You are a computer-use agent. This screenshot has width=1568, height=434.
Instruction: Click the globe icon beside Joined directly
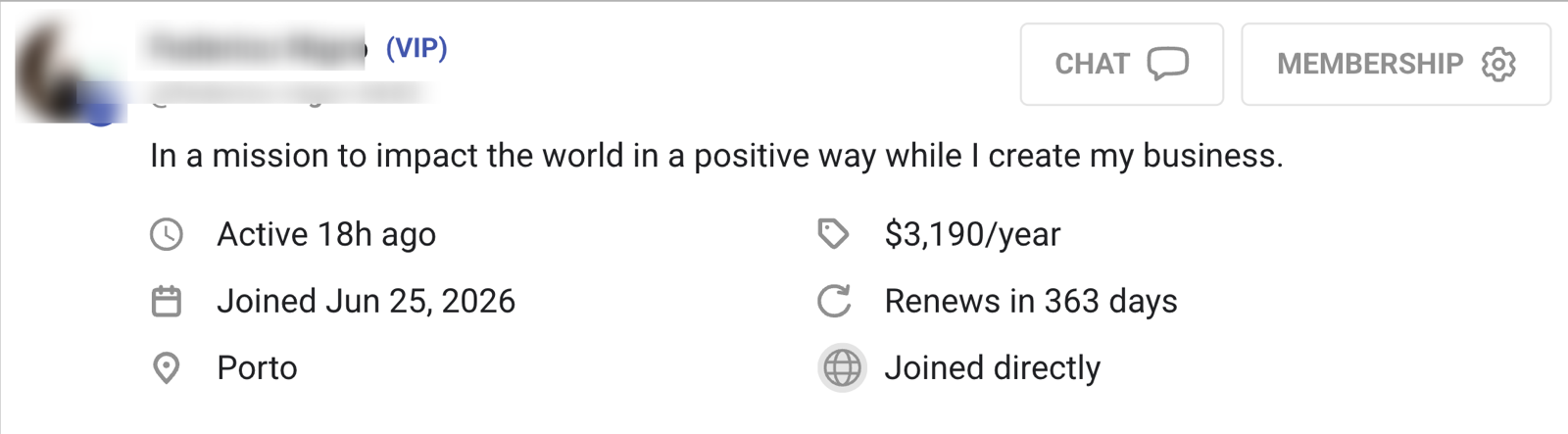pos(842,368)
